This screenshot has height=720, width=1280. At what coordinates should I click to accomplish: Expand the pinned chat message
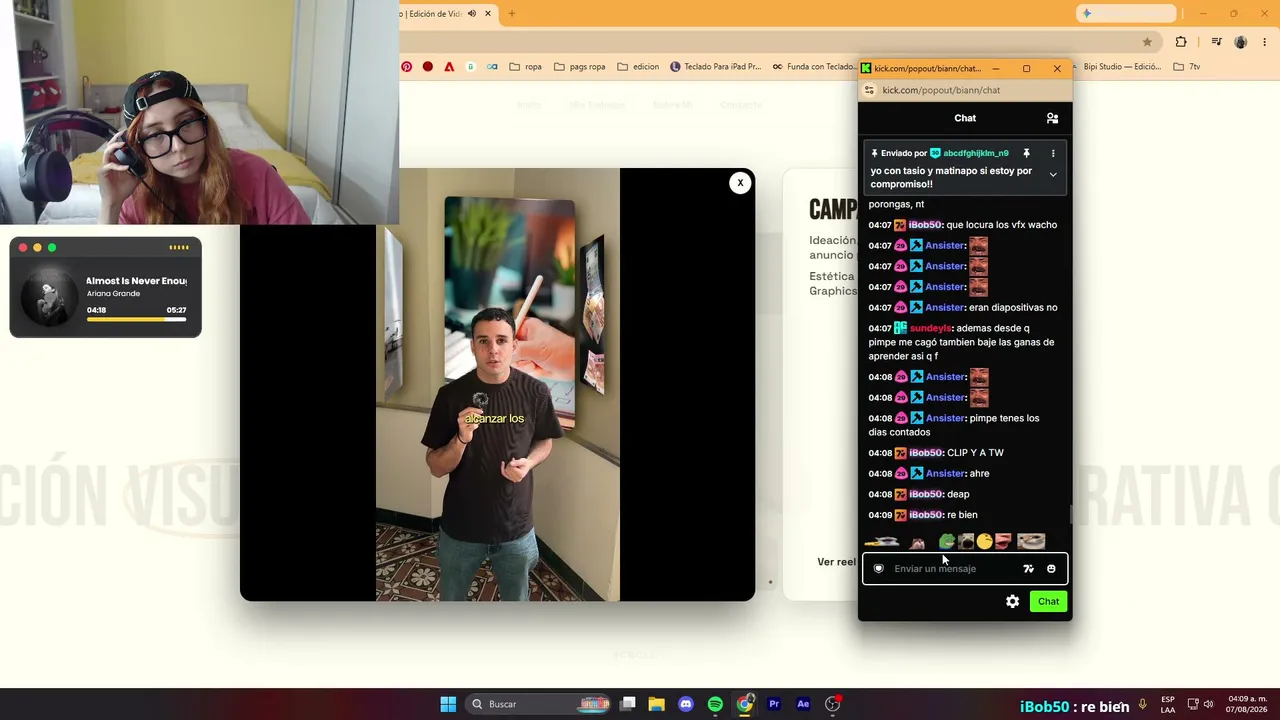click(1053, 175)
